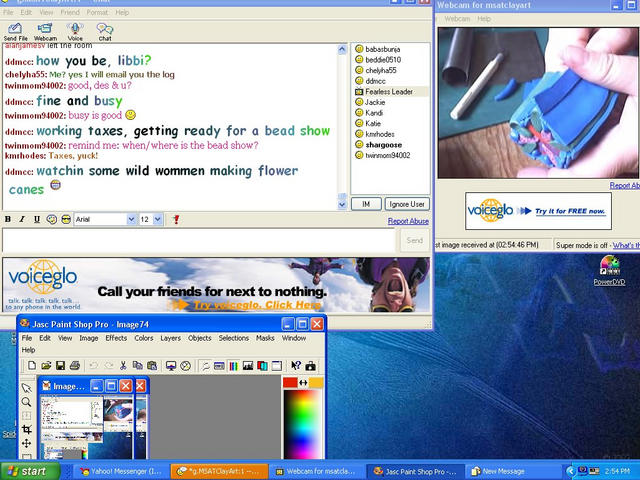Click Print icon in Paint Shop Pro
Screen dimensions: 640x480
[x=75, y=366]
